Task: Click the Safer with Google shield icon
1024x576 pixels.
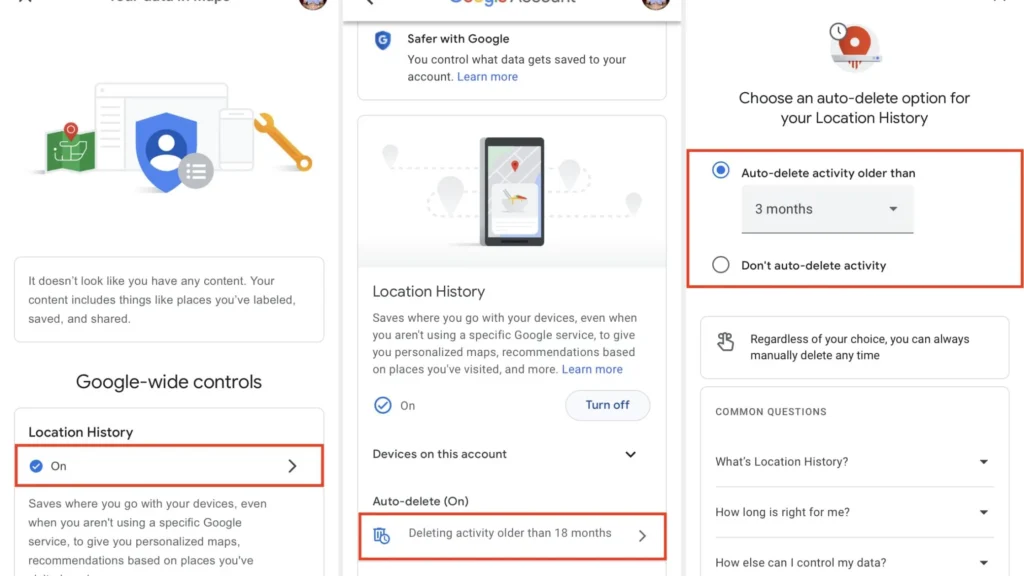Action: 383,40
